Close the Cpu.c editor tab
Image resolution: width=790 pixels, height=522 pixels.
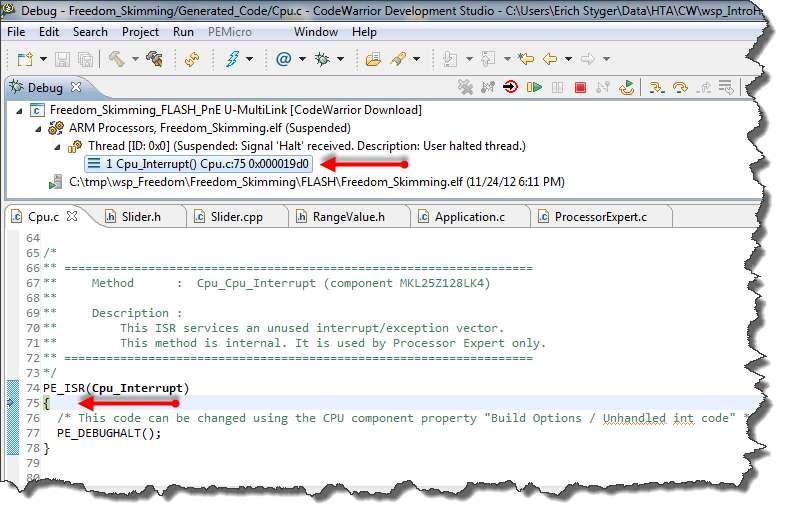click(73, 217)
